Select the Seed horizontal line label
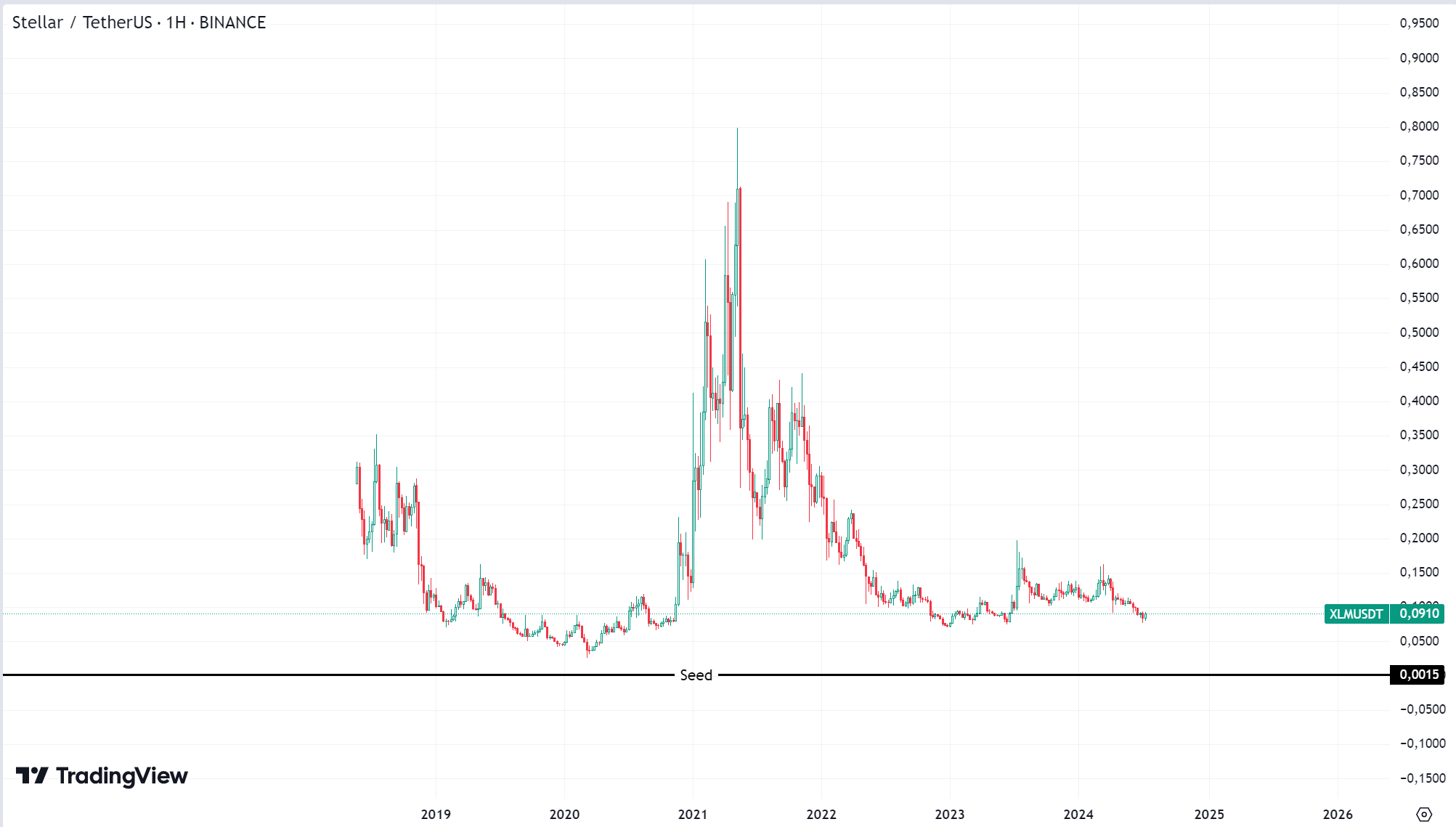This screenshot has width=1456, height=827. coord(696,675)
